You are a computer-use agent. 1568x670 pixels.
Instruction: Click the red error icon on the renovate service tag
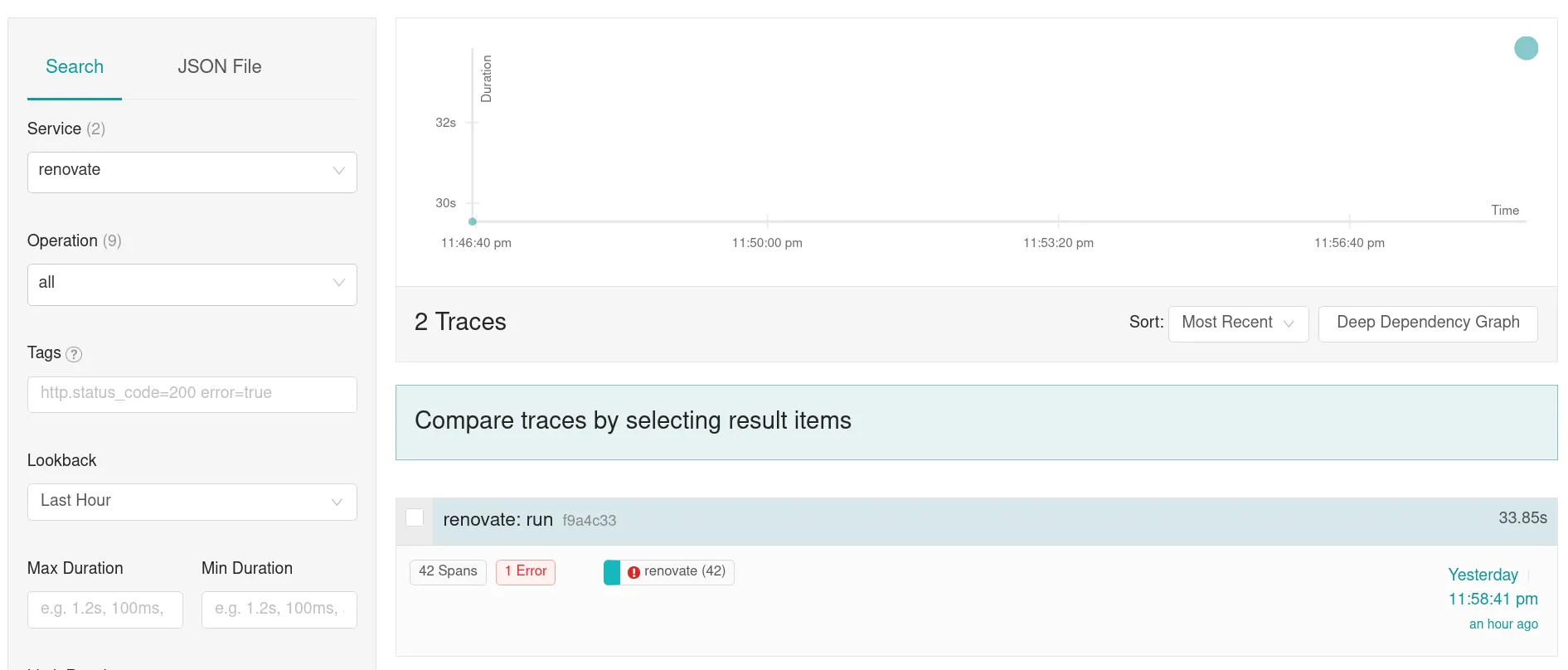click(x=634, y=572)
